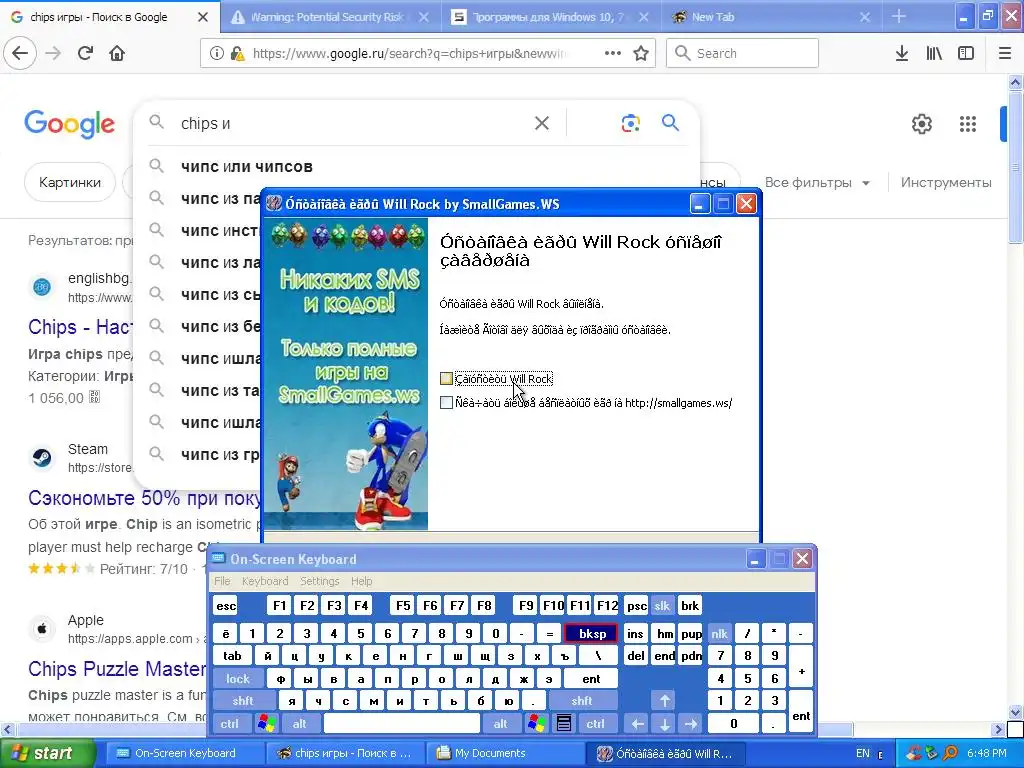Image resolution: width=1024 pixels, height=768 pixels.
Task: Bookmark this page with the star
Action: point(641,53)
